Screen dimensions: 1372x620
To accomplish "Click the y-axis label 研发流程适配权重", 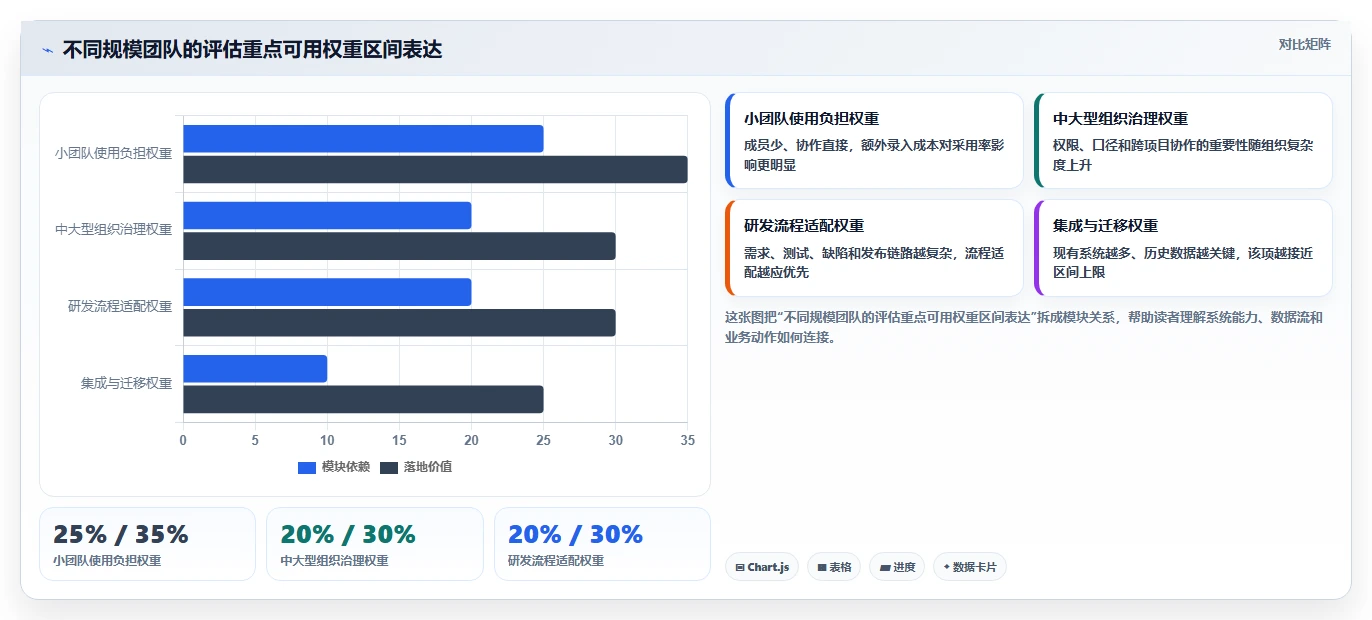I will 120,307.
